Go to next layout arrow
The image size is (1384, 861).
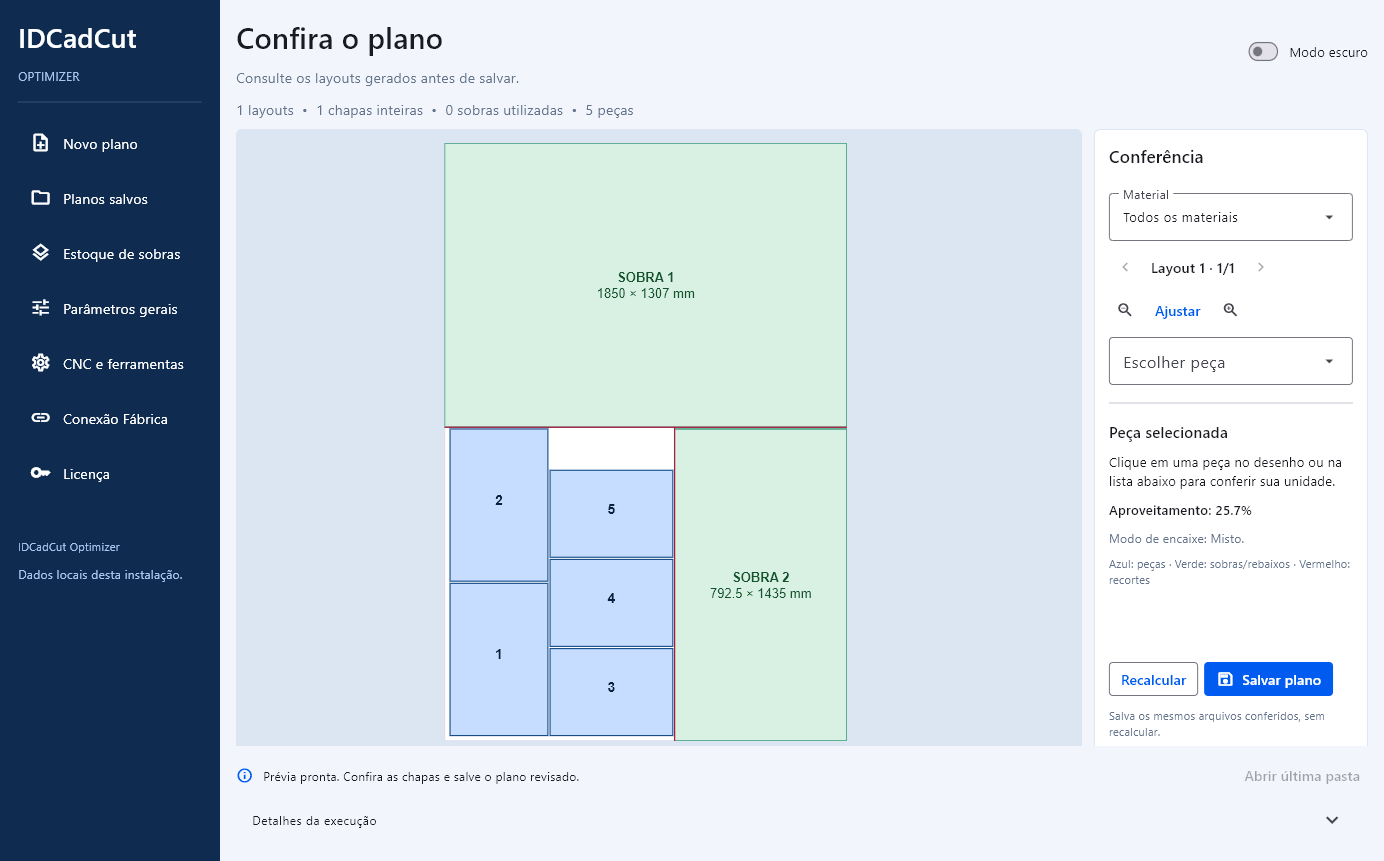[1261, 267]
